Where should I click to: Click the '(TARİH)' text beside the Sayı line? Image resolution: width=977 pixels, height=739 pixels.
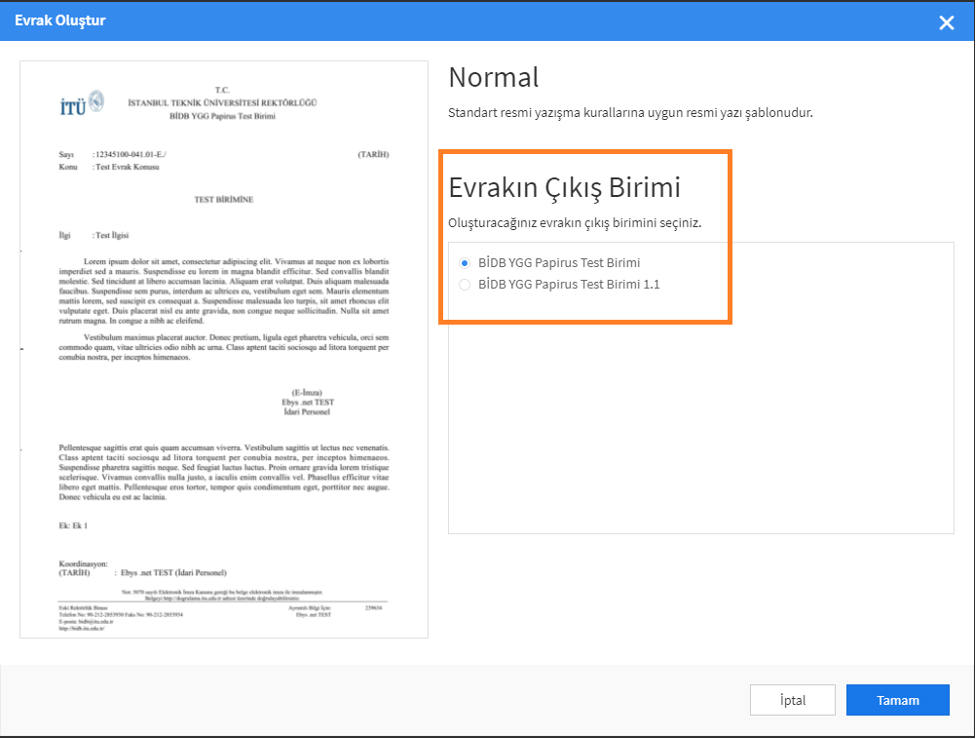click(373, 155)
